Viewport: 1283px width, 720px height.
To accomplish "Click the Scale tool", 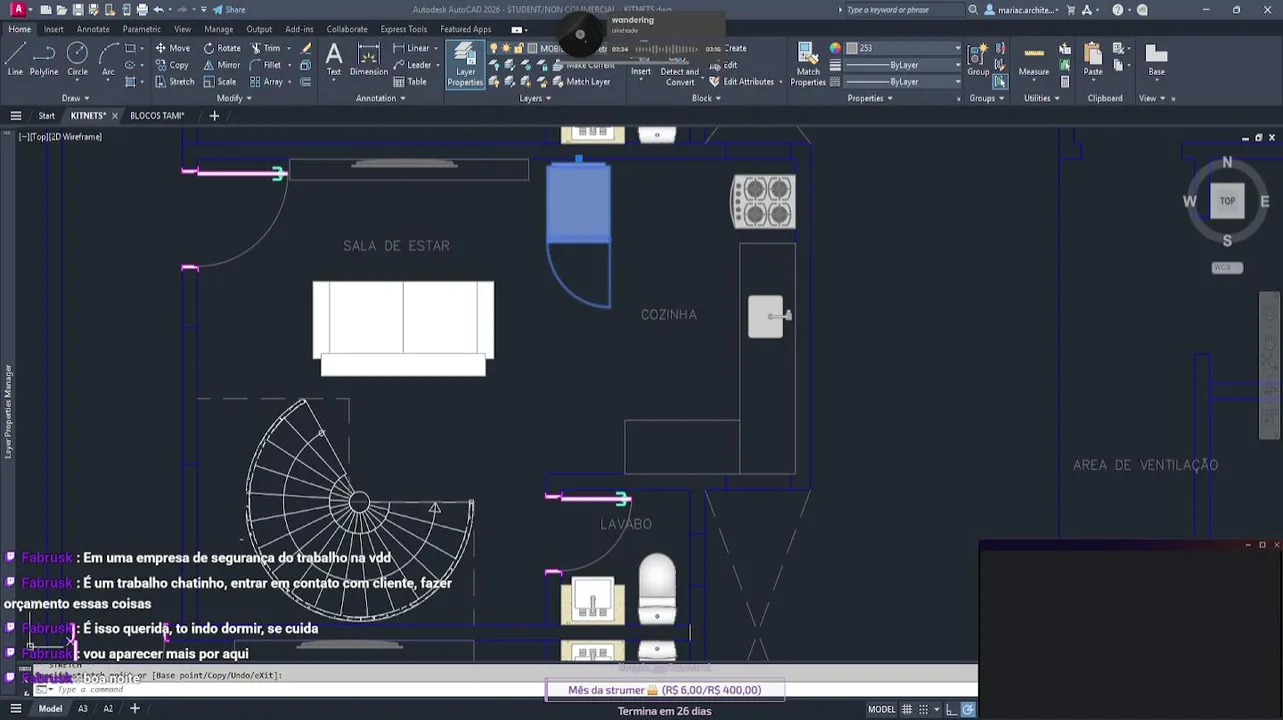I will click(220, 82).
